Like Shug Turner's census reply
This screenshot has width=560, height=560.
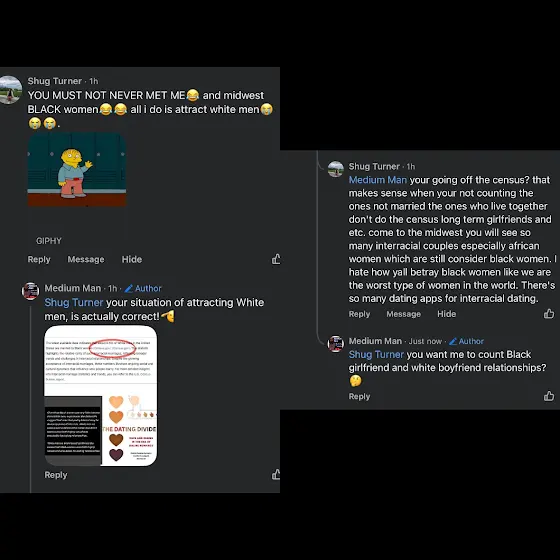tap(549, 314)
